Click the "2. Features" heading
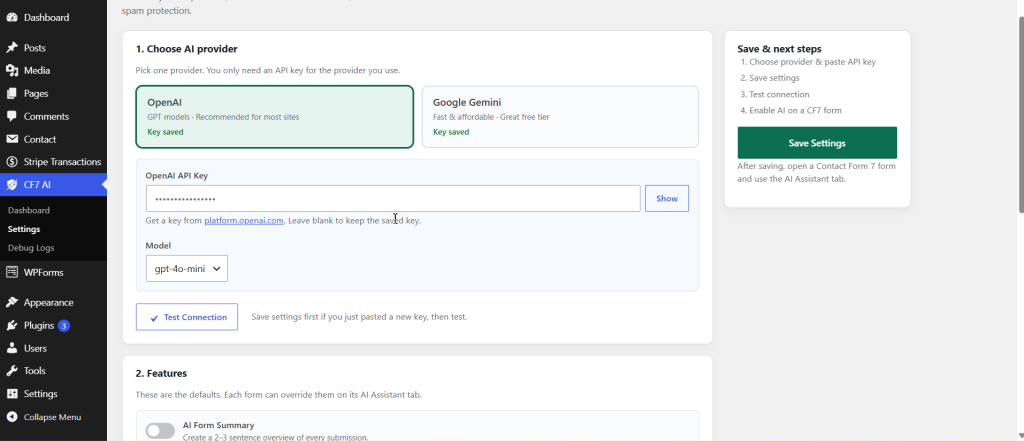 (161, 373)
